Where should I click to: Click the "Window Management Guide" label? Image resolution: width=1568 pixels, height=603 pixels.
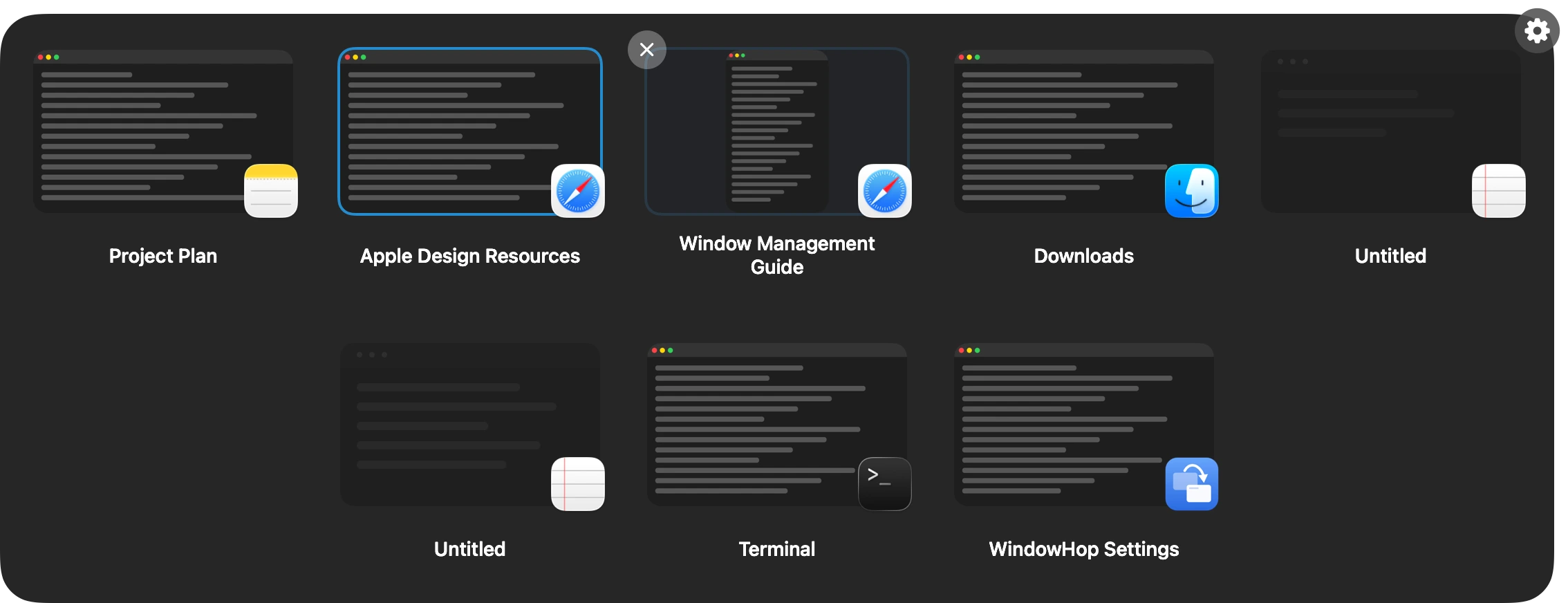[777, 255]
